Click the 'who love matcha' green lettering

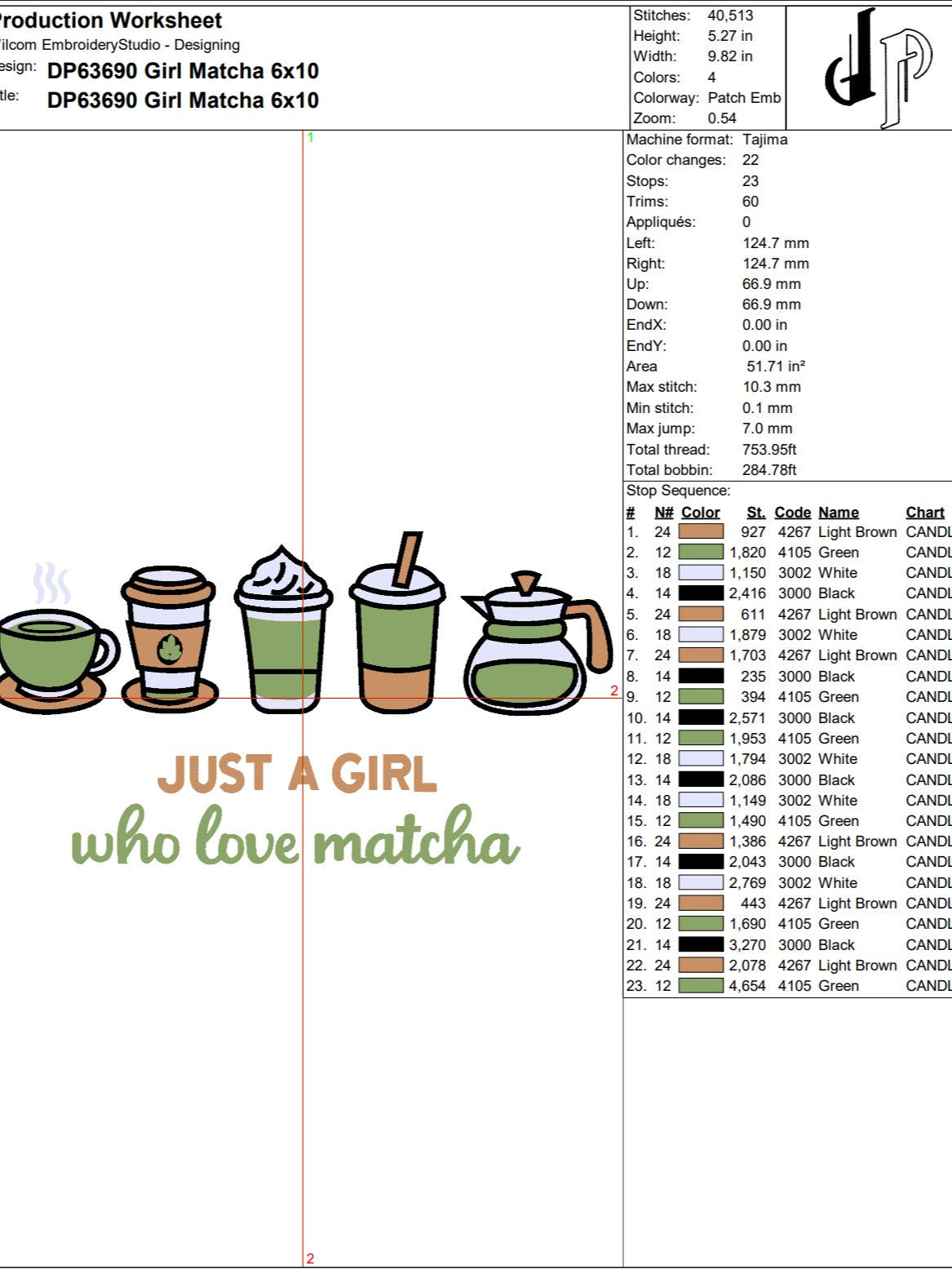click(295, 836)
